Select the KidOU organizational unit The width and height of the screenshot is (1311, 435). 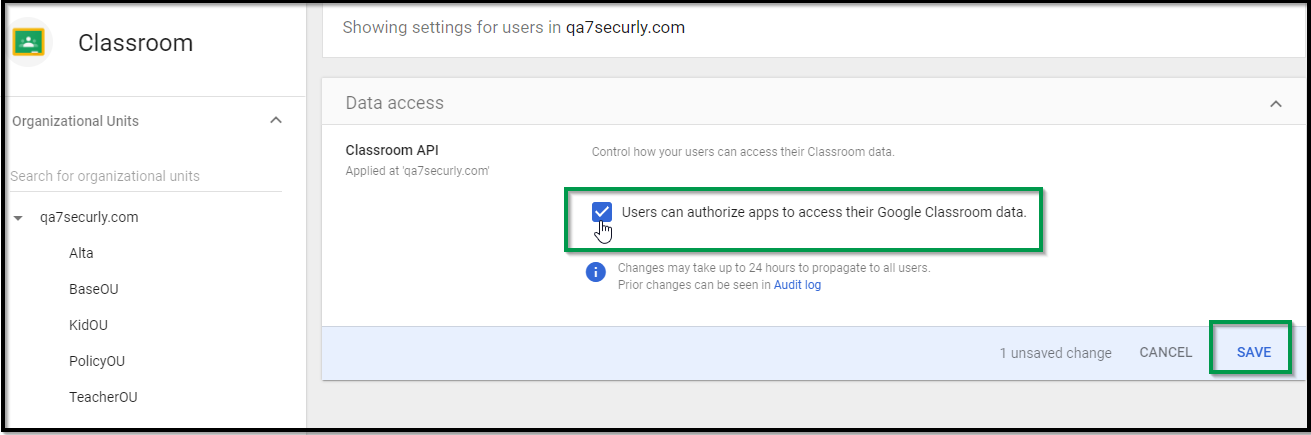coord(88,325)
